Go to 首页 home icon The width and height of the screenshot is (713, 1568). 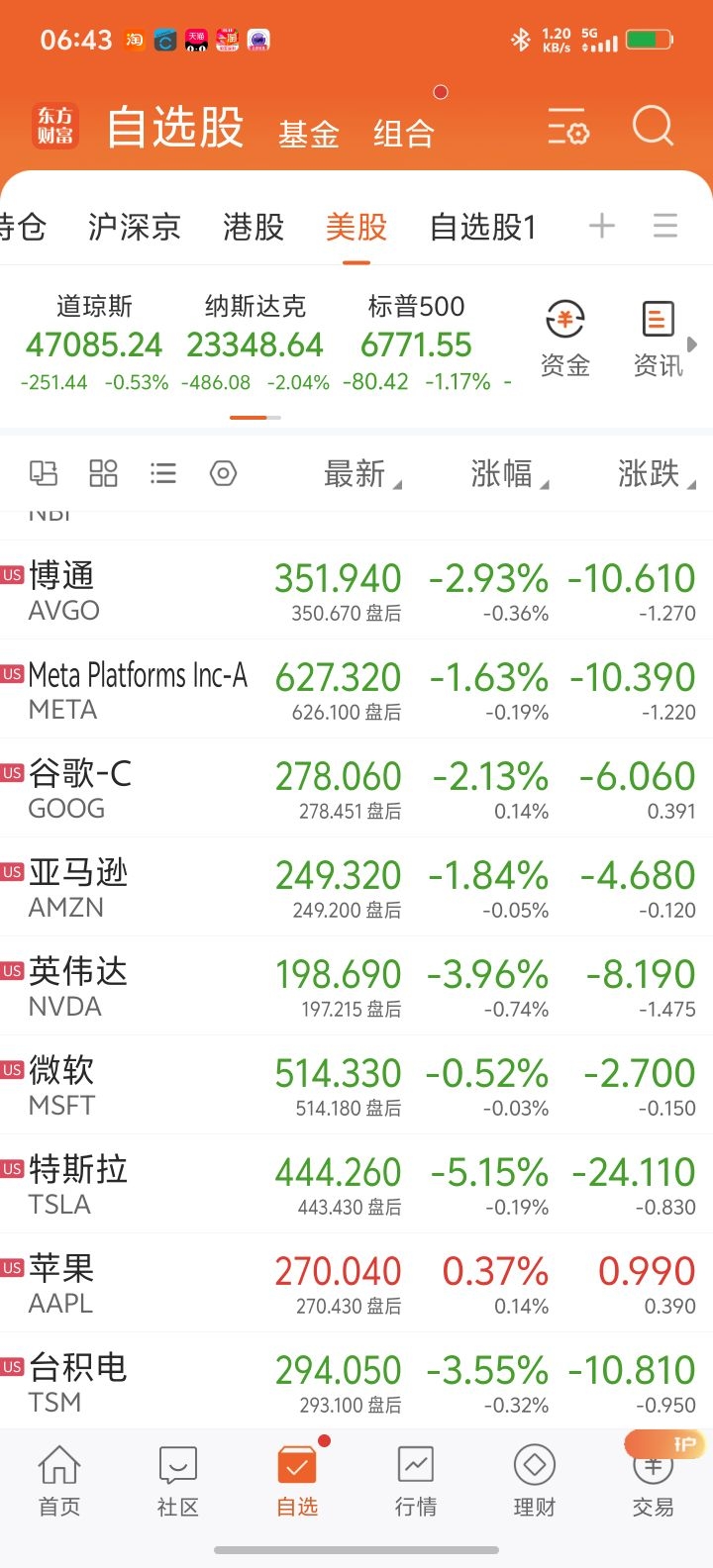pyautogui.click(x=59, y=1480)
